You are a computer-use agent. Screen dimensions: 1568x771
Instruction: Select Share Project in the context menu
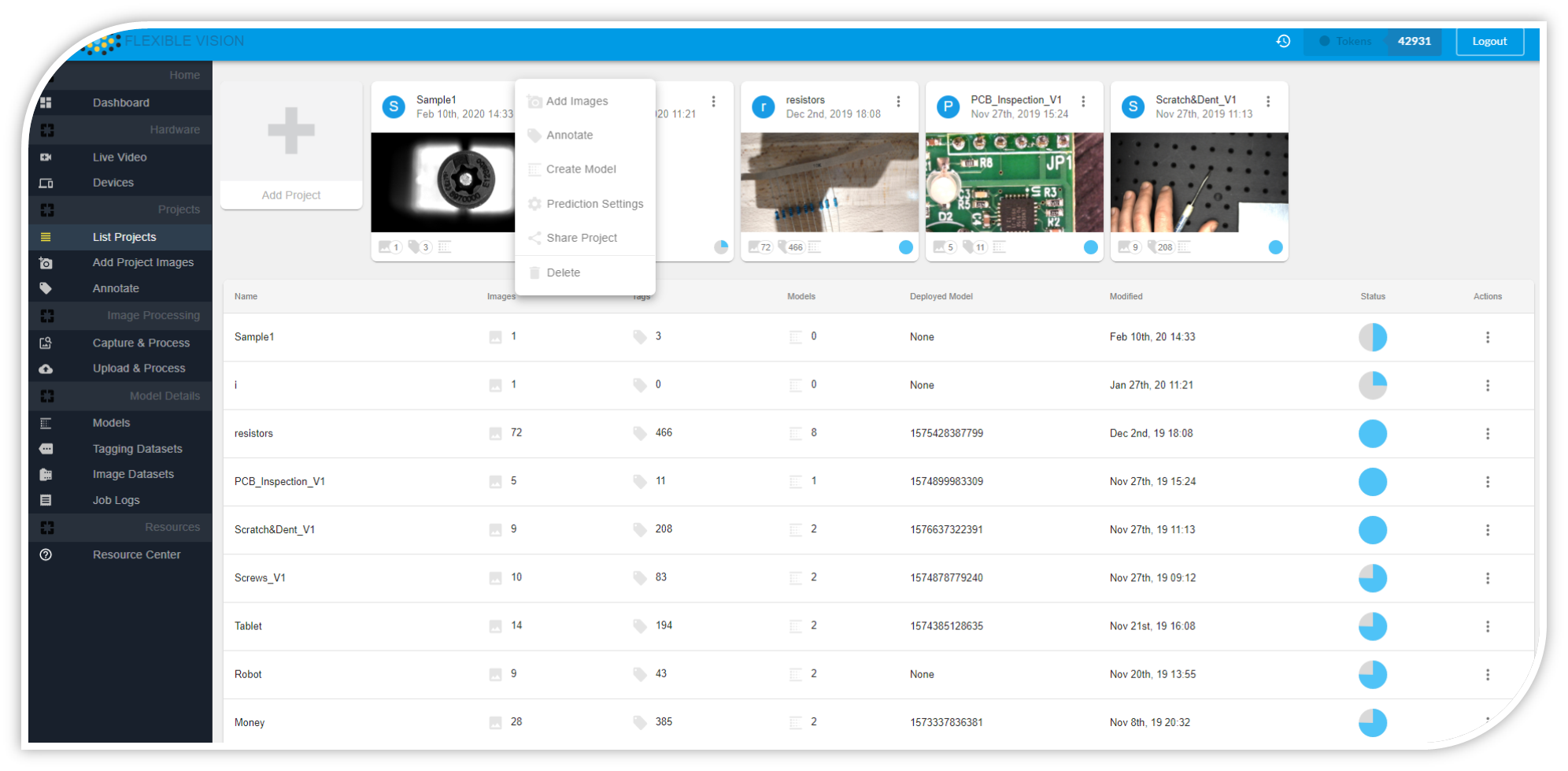point(585,238)
